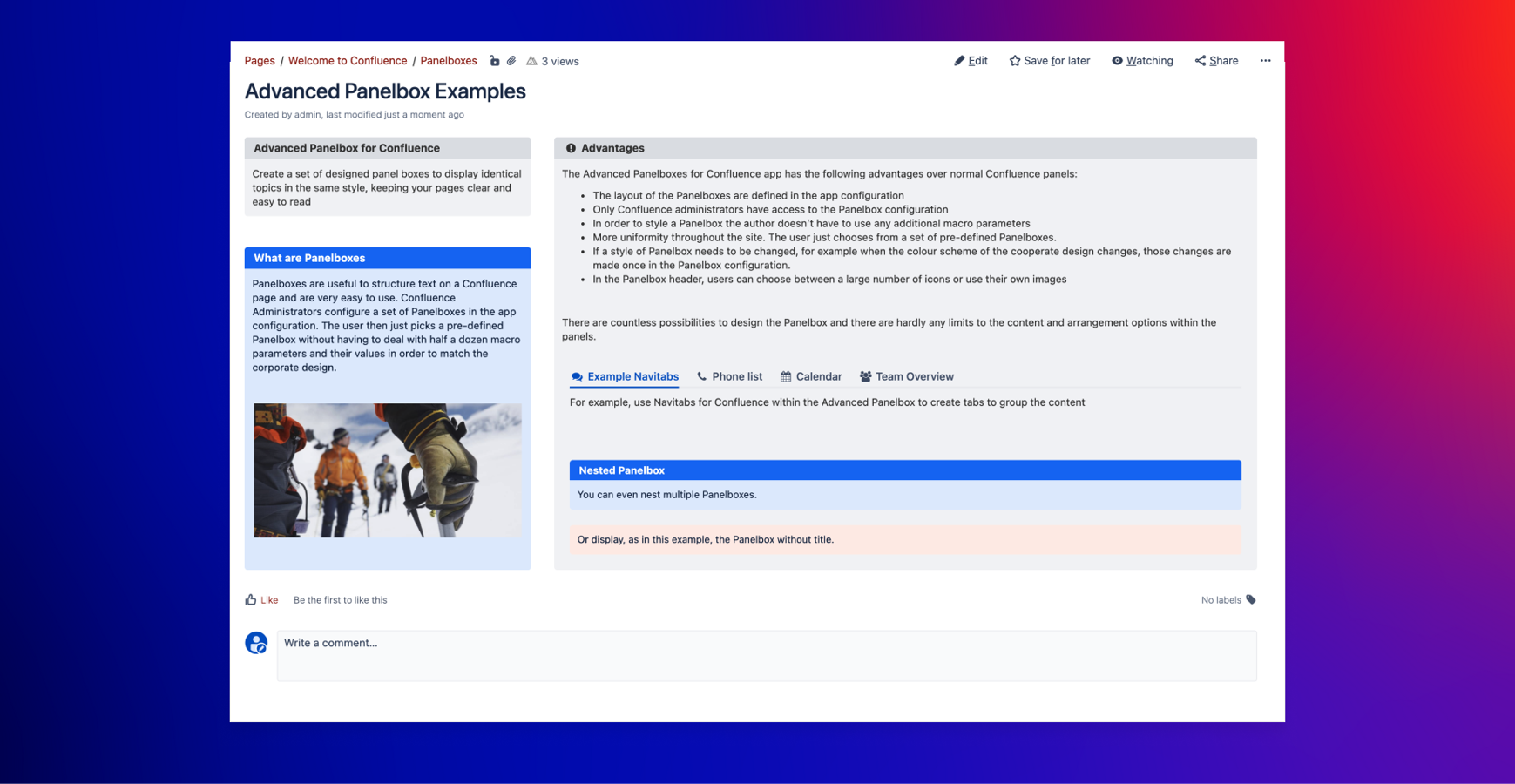Follow the Panelboxes breadcrumb link
The width and height of the screenshot is (1515, 784).
click(449, 60)
